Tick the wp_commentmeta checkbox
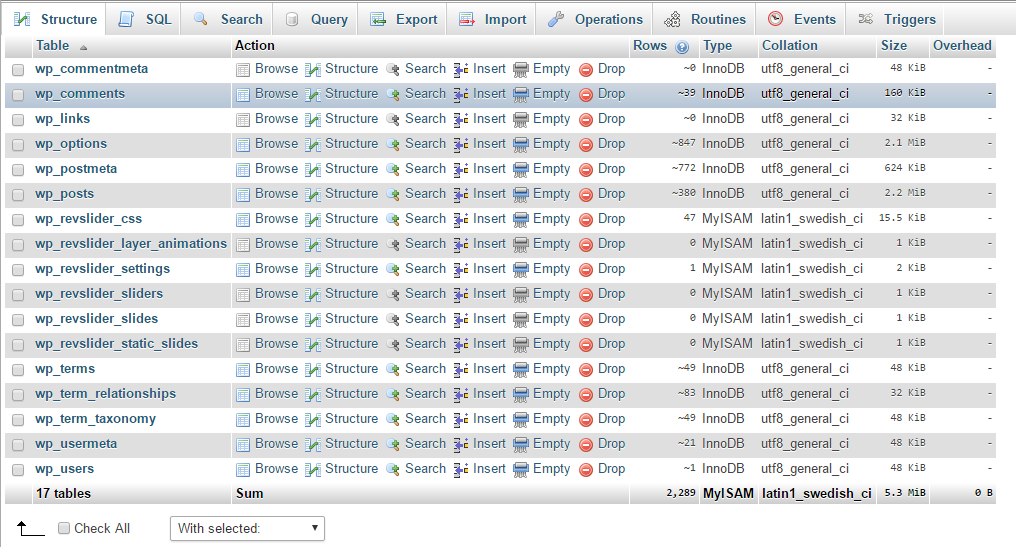This screenshot has height=547, width=1016. tap(18, 69)
